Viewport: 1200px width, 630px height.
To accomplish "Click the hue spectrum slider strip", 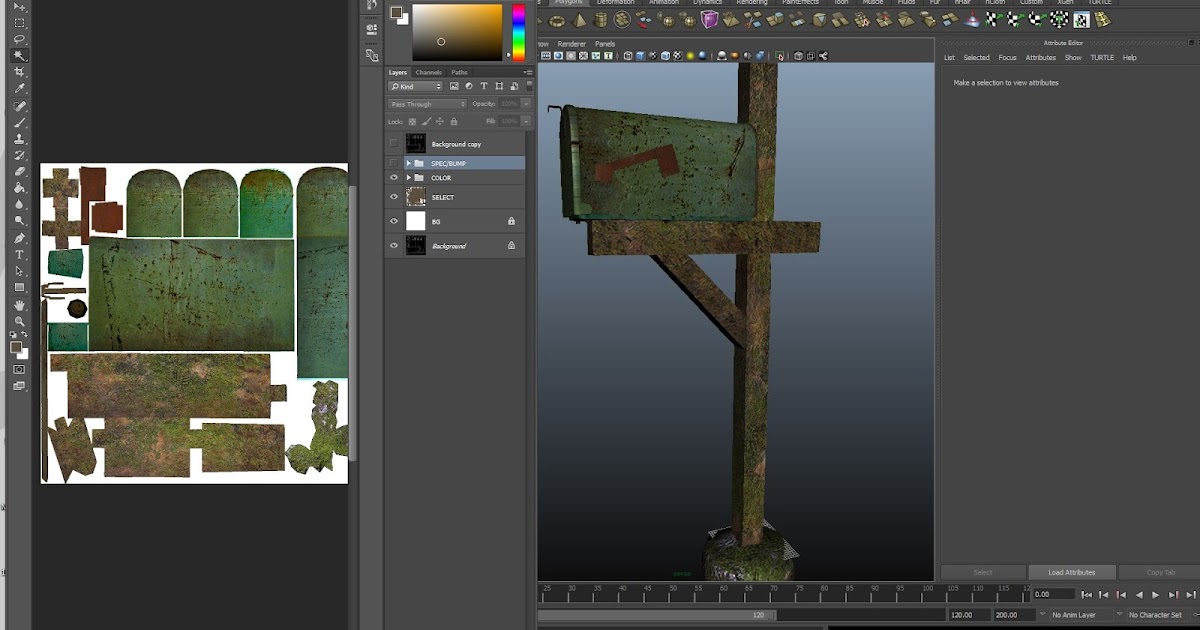I will [x=519, y=33].
